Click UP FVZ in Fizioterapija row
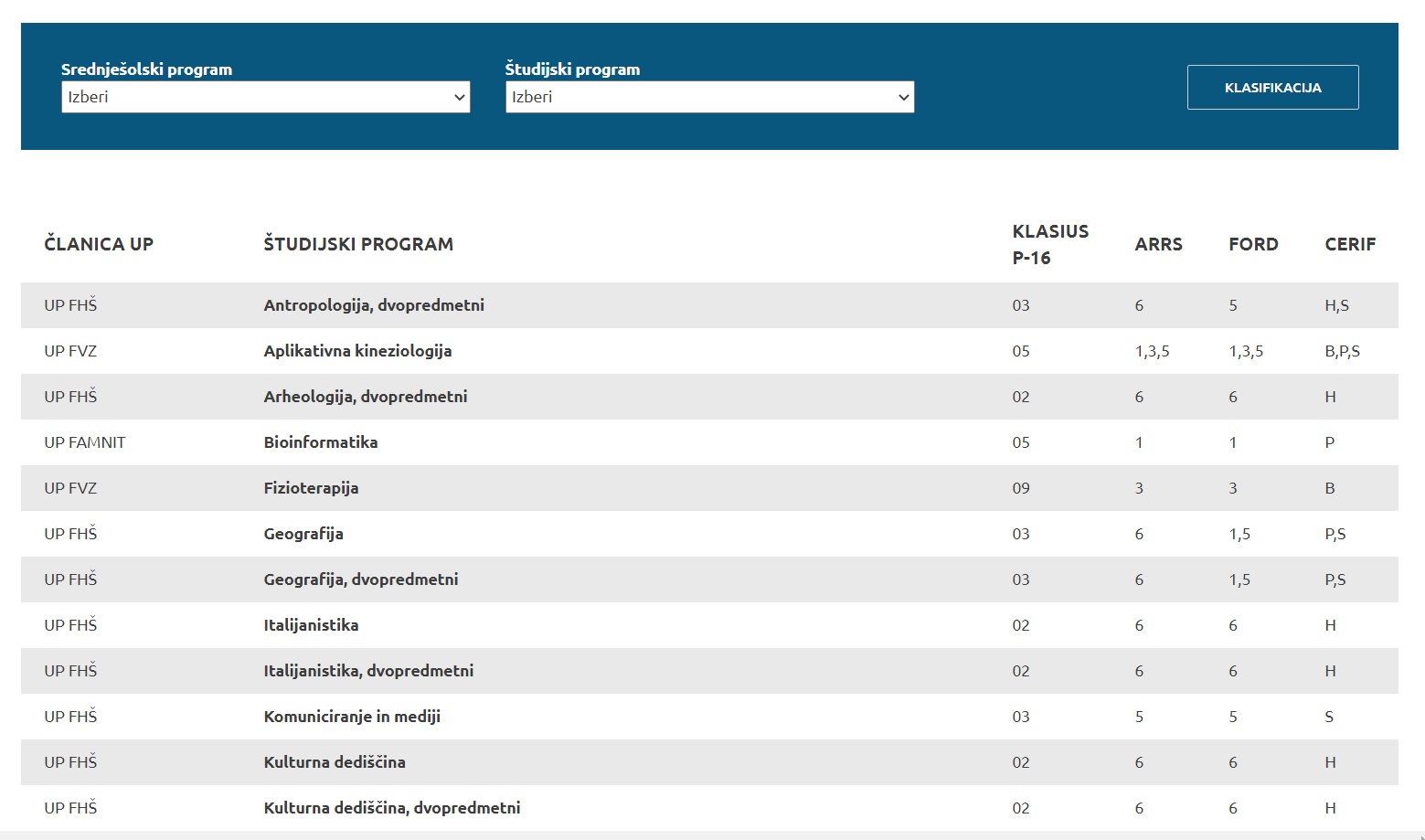The width and height of the screenshot is (1425, 840). point(70,488)
